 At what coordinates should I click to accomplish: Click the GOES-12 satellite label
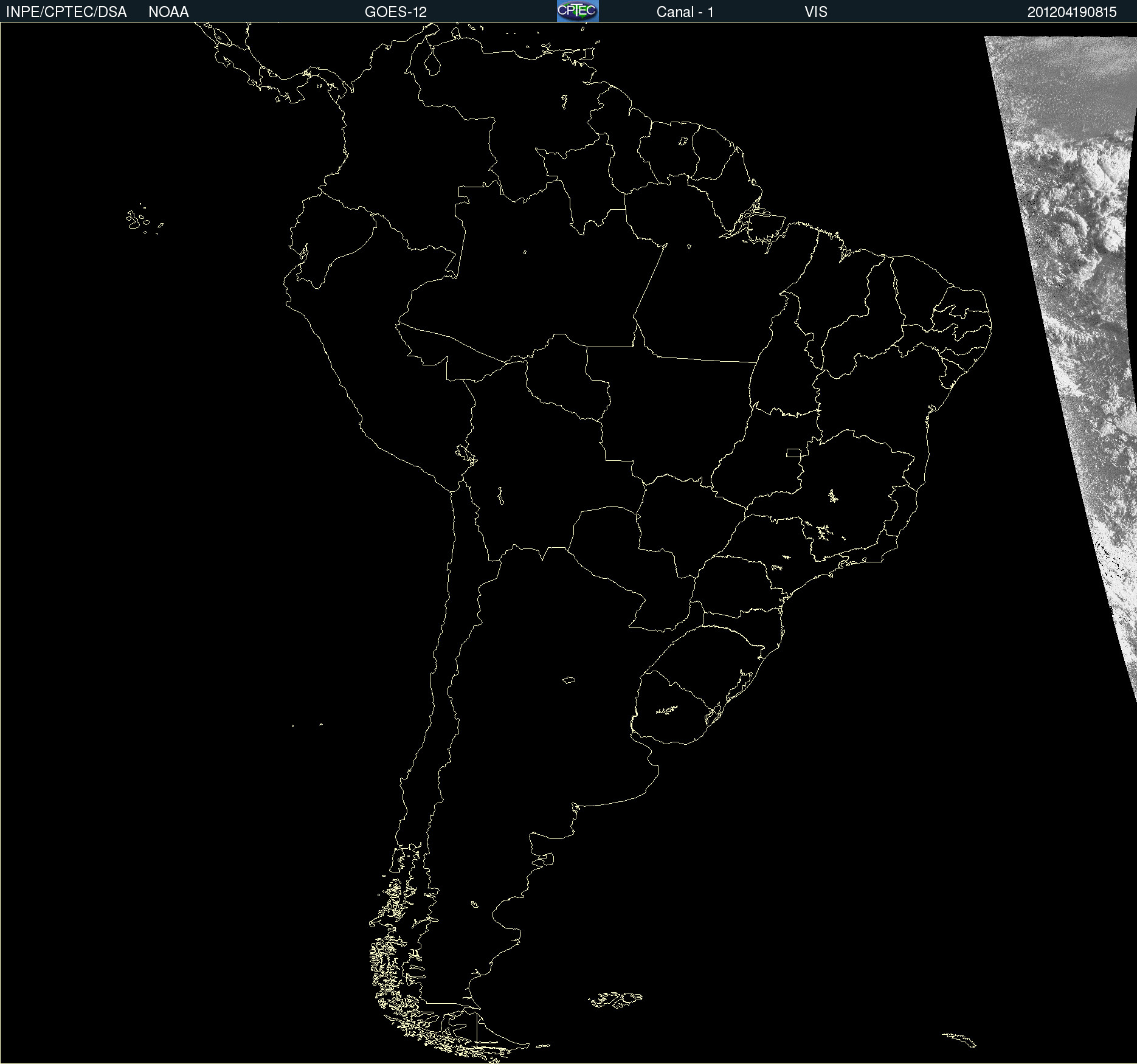pyautogui.click(x=396, y=12)
